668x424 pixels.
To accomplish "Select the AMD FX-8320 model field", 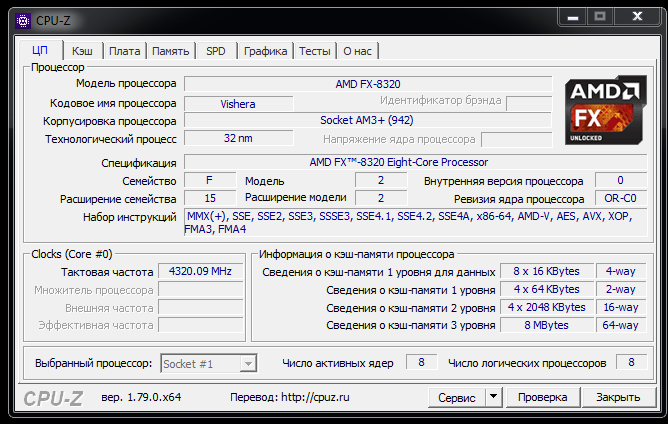I will (368, 84).
